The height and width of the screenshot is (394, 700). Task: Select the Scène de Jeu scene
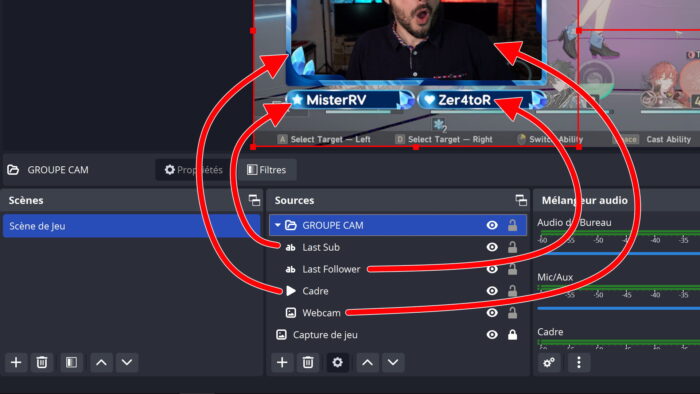point(132,226)
